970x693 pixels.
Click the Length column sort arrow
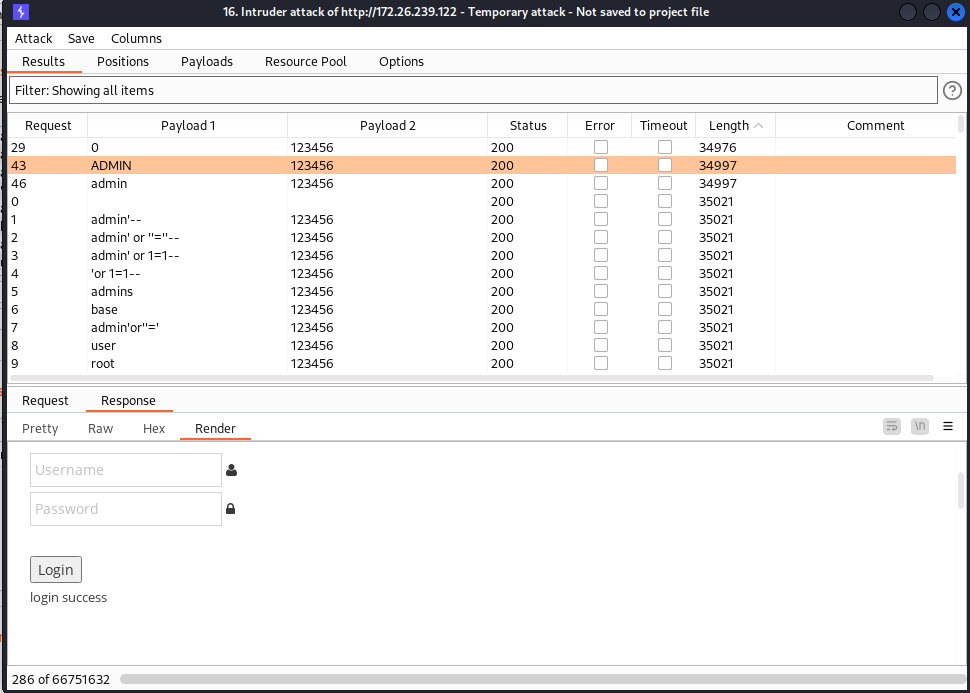pos(759,126)
